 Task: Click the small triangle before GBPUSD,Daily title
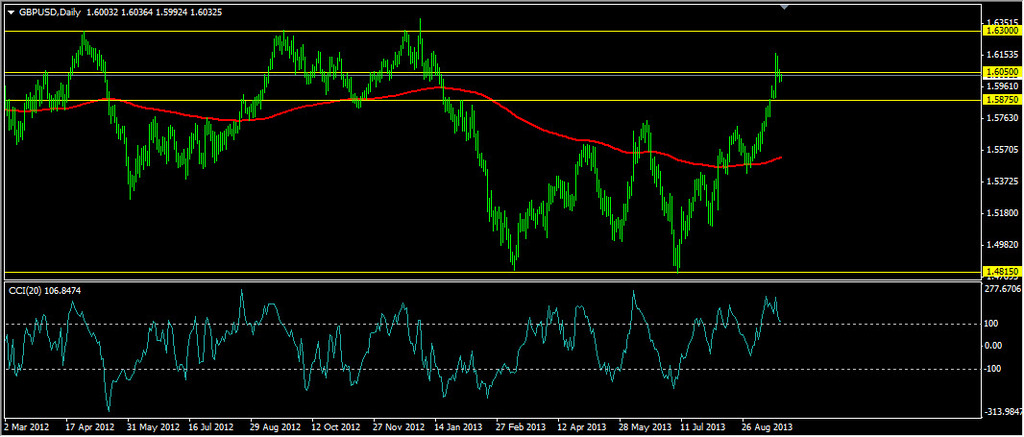10,12
